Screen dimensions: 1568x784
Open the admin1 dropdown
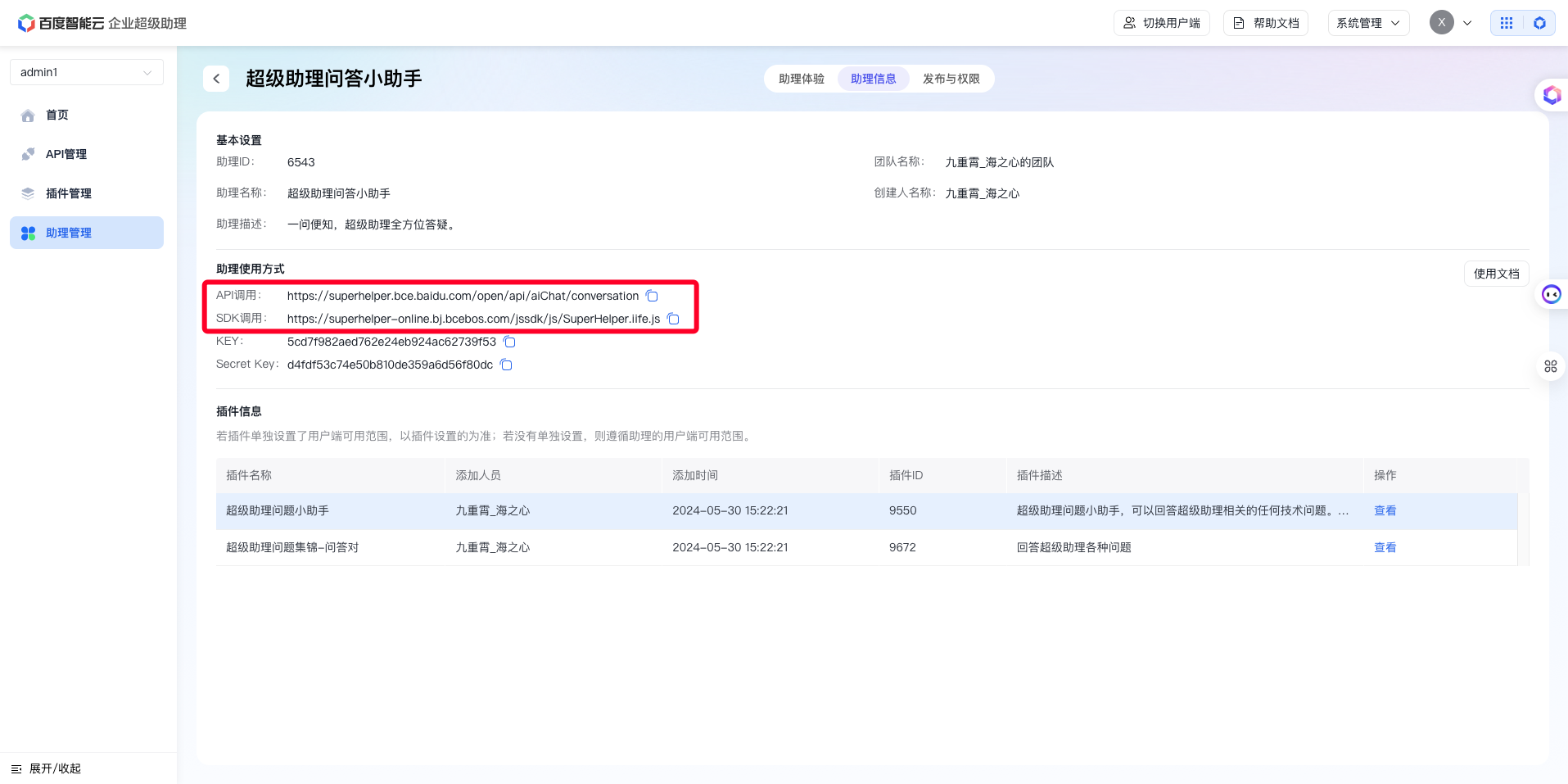[87, 72]
